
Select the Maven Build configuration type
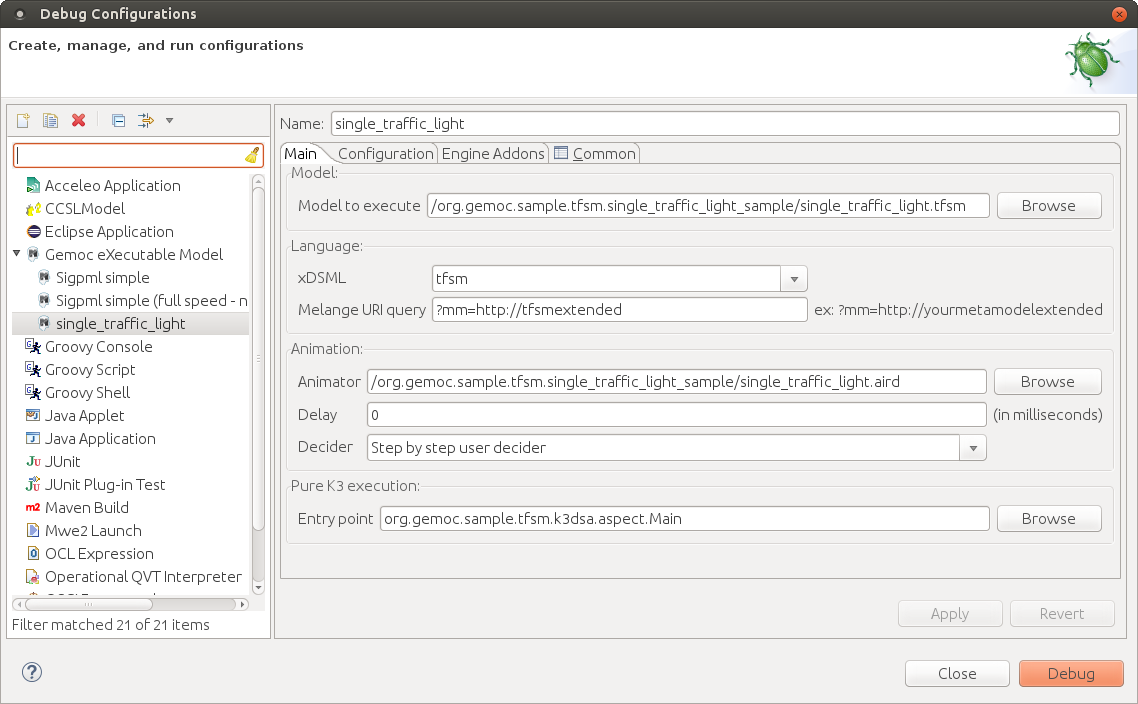click(86, 508)
